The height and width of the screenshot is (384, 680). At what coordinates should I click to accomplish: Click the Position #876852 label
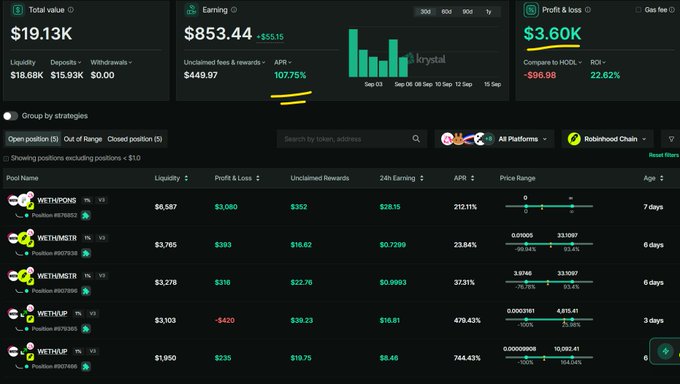(54, 215)
